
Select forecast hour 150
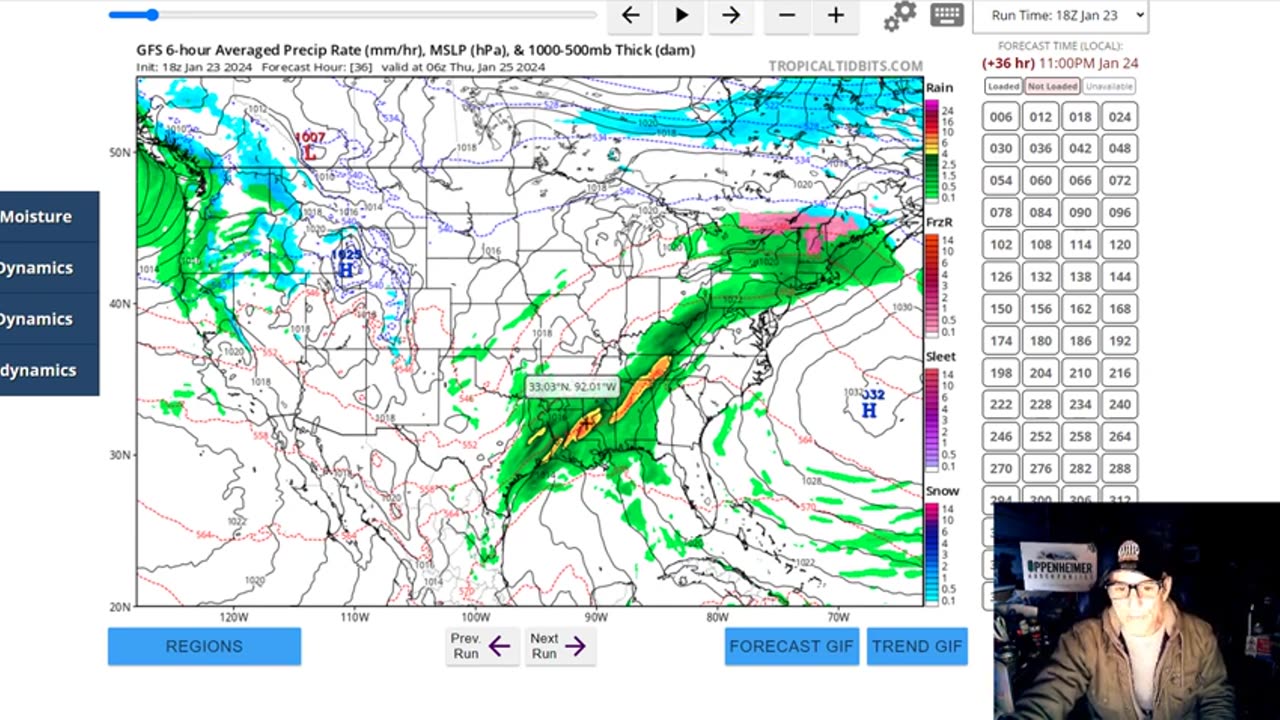pos(1001,309)
